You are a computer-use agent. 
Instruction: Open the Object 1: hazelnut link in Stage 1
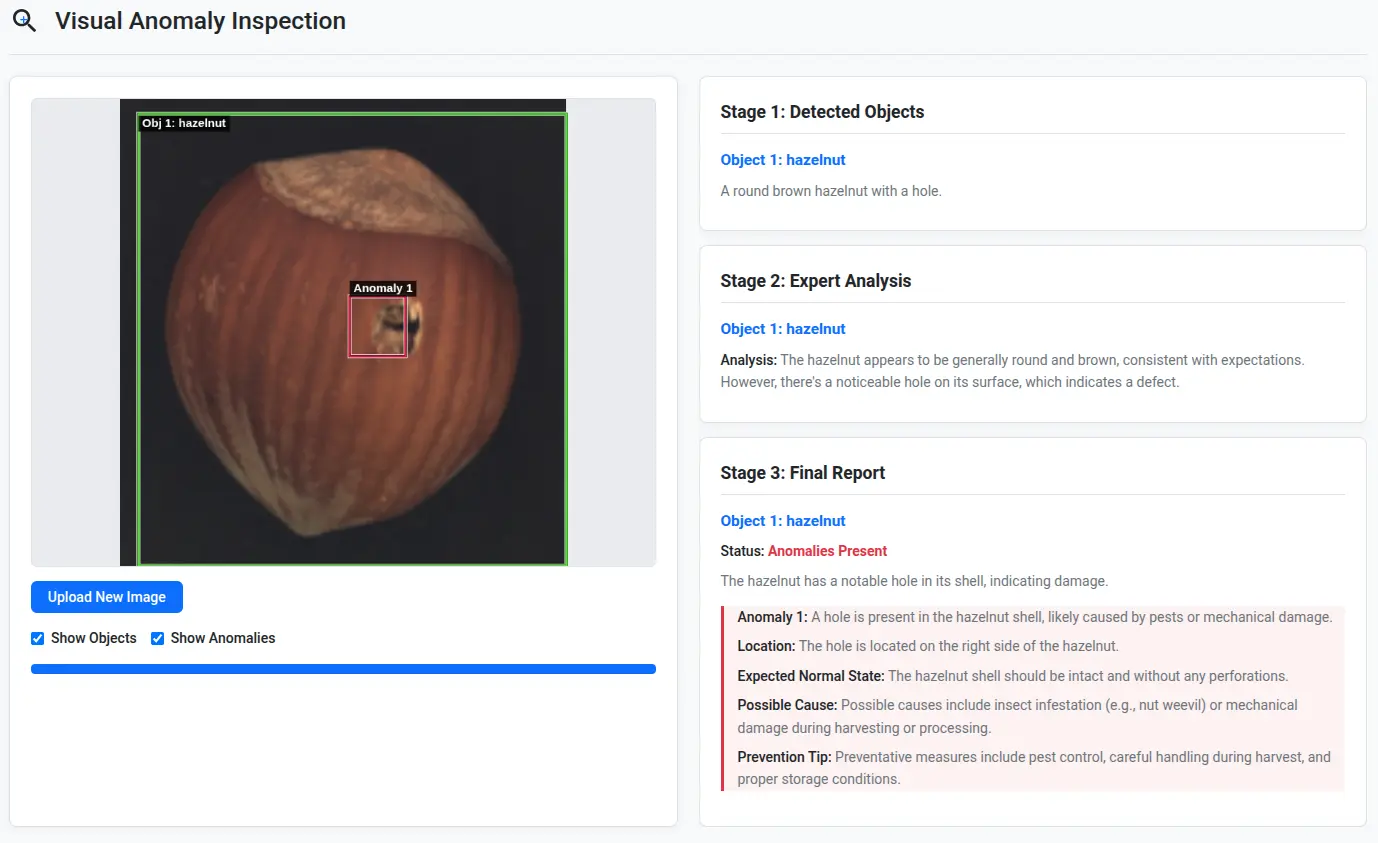(783, 160)
